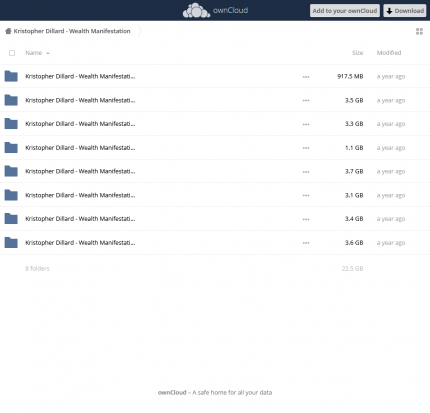Open more actions for 3.6 GB folder
The width and height of the screenshot is (430, 413).
tap(306, 243)
